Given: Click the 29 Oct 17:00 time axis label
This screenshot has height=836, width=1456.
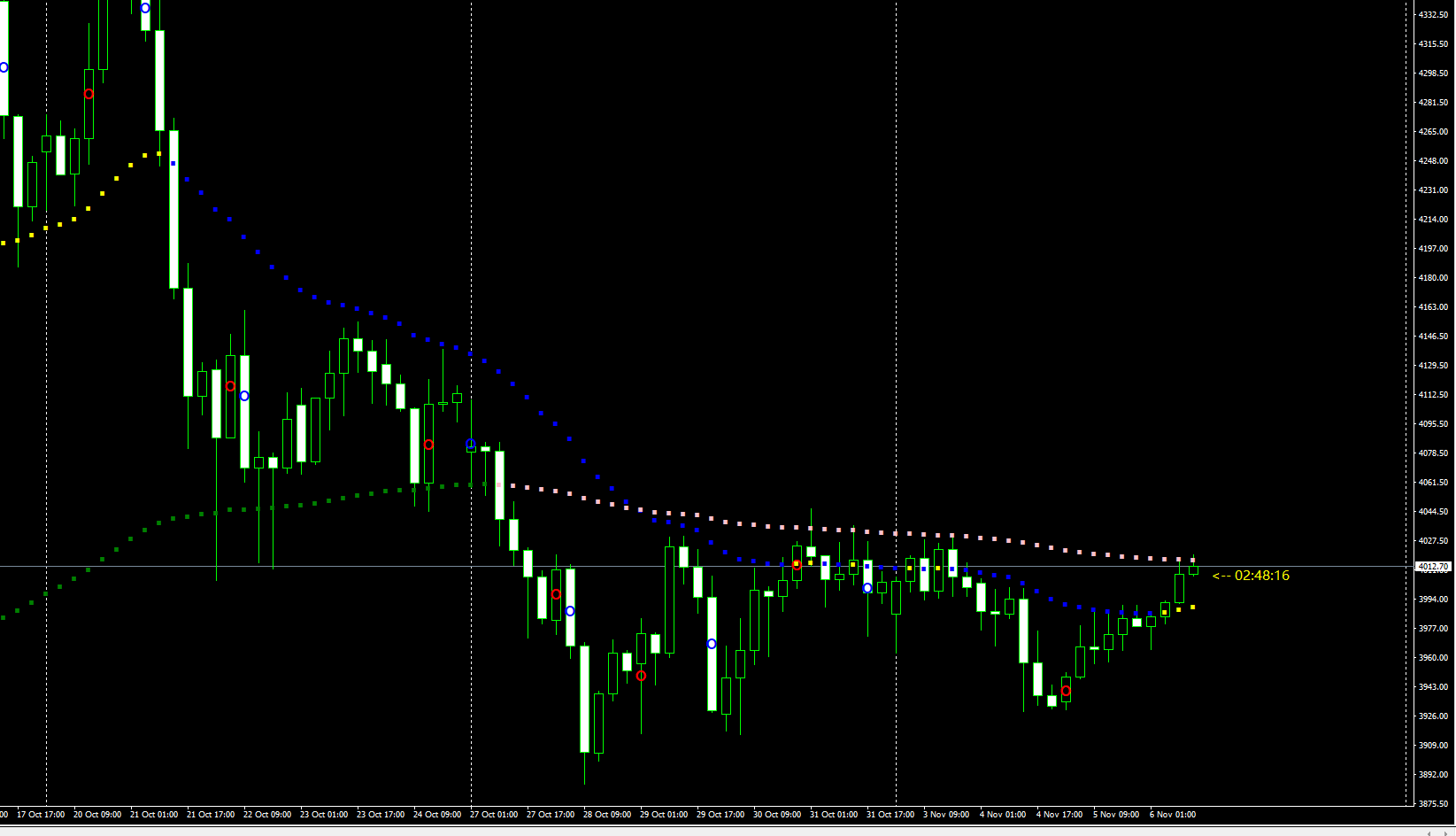Looking at the screenshot, I should point(720,815).
